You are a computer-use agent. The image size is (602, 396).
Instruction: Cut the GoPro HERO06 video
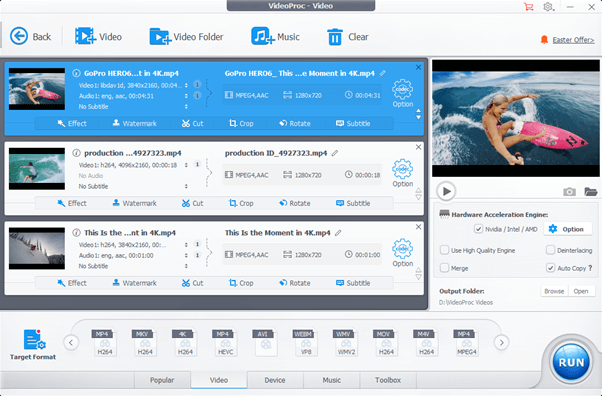(x=192, y=123)
